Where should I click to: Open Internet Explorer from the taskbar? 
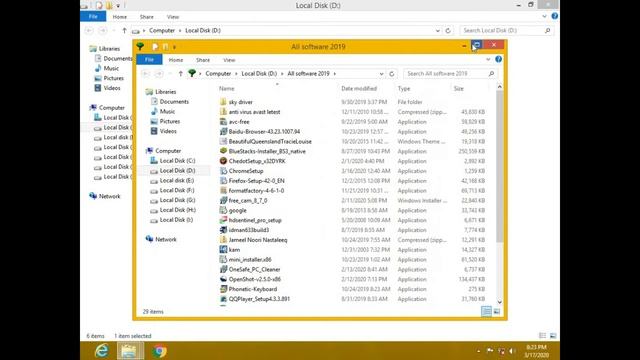[x=102, y=351]
